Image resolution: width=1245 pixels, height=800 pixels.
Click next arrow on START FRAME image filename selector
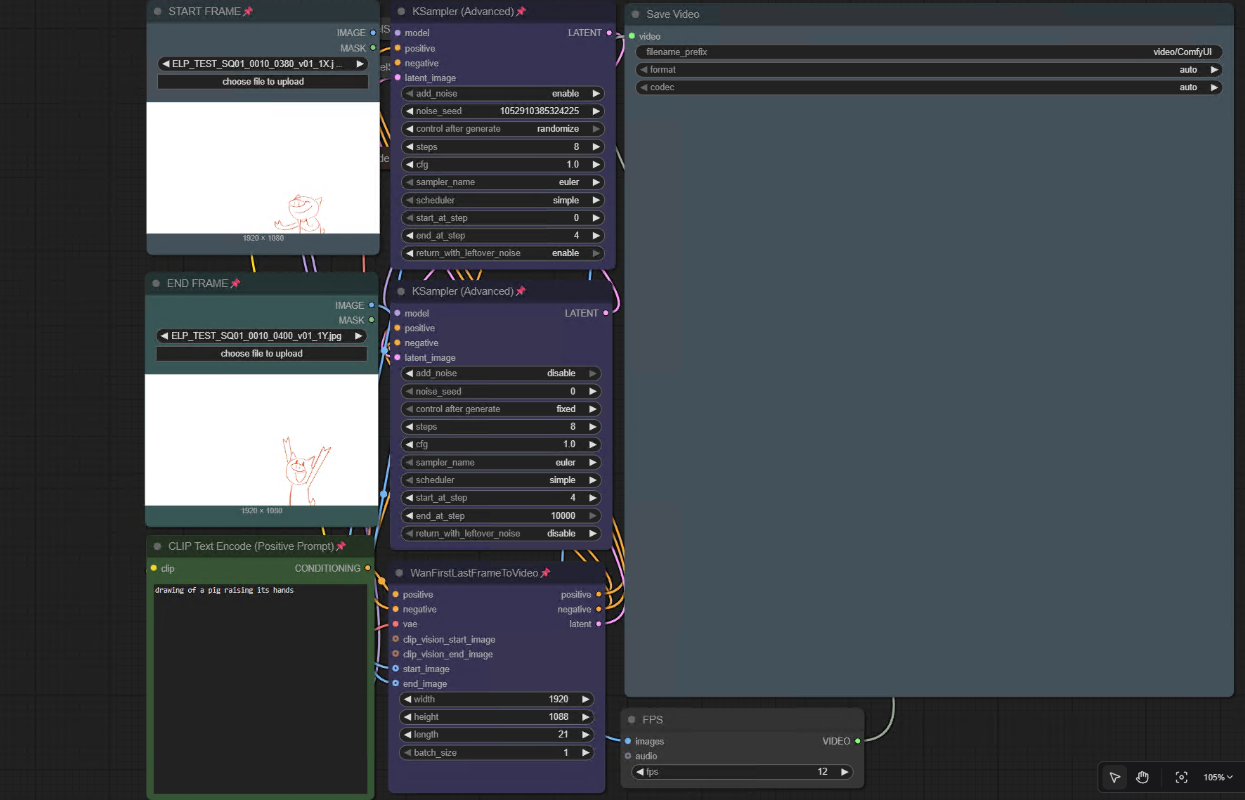360,64
